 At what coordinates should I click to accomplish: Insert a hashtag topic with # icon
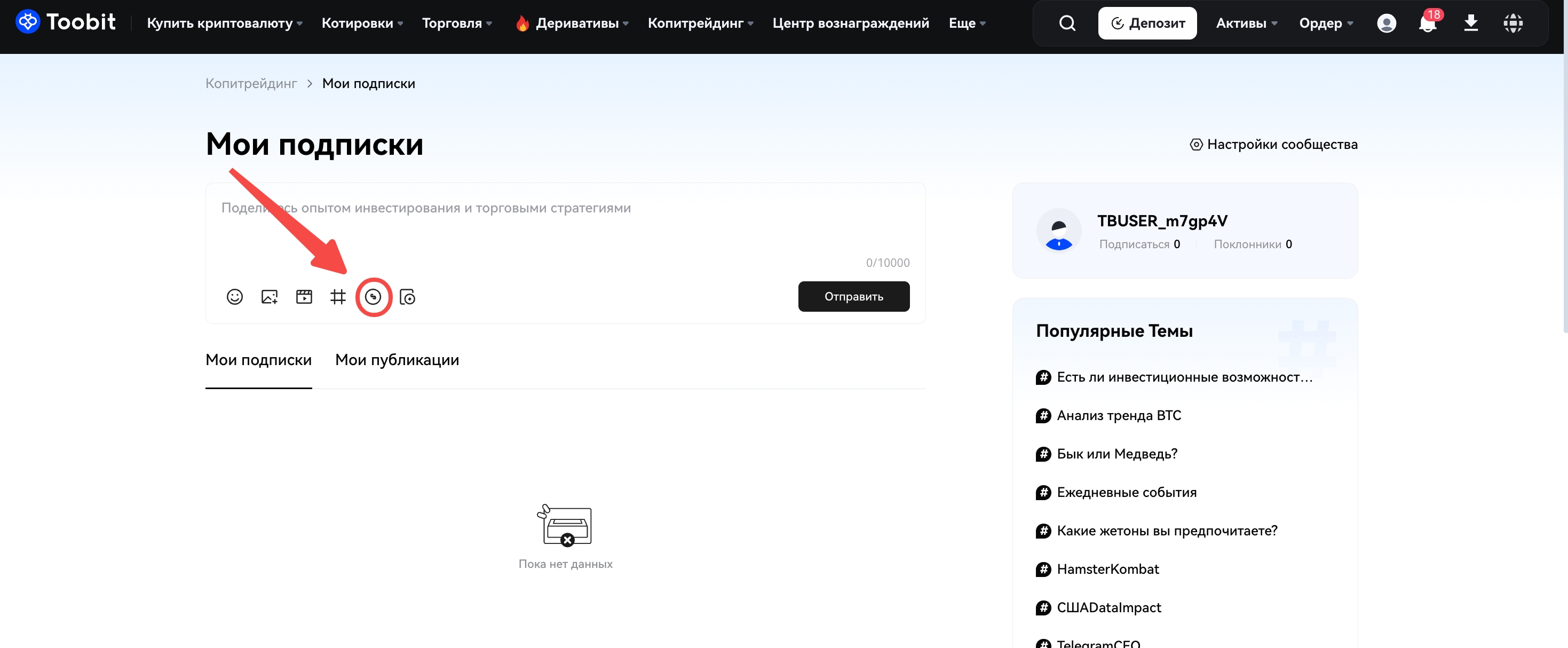point(338,297)
